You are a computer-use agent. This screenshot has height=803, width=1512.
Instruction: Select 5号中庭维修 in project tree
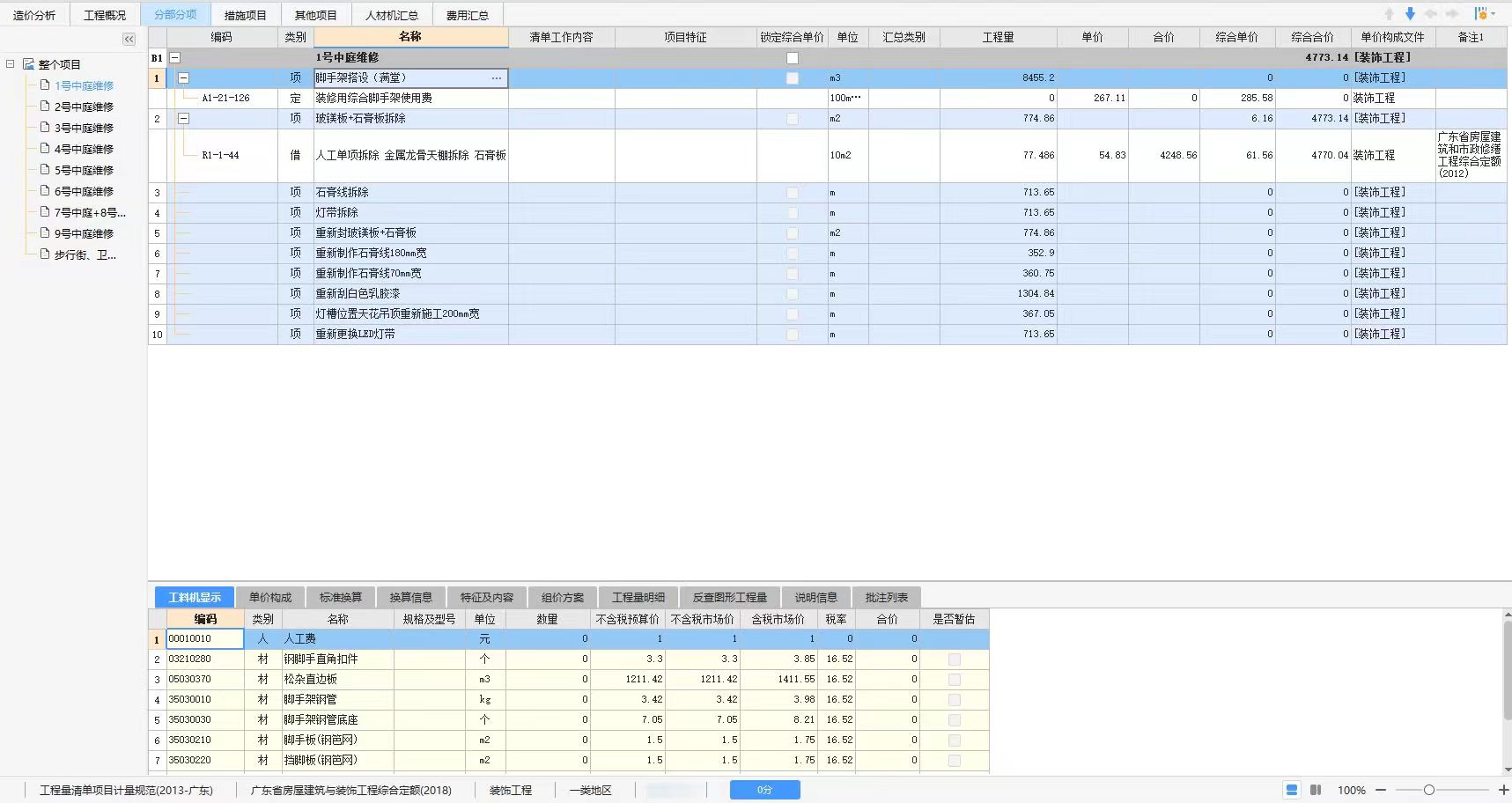(x=84, y=170)
